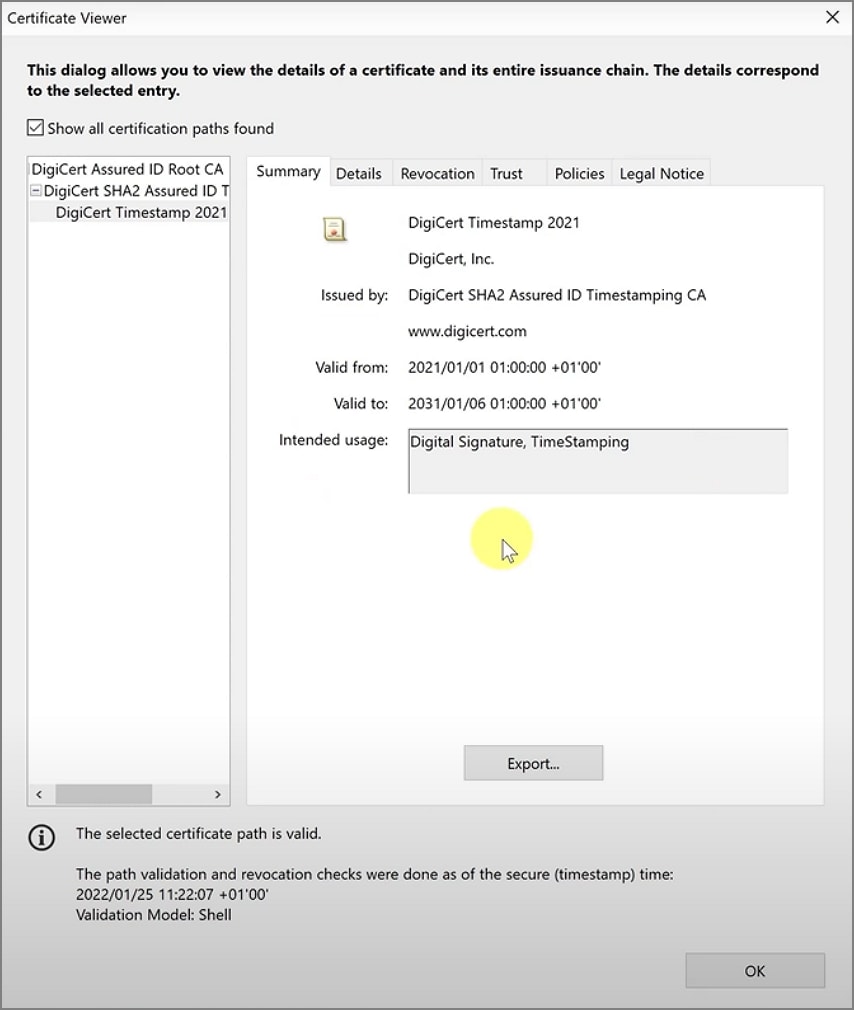The image size is (854, 1010).
Task: Close the Certificate Viewer dialog
Action: 833,17
